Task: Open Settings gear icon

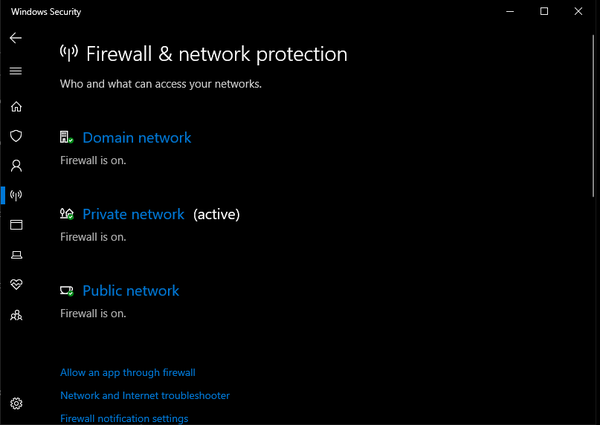Action: (16, 404)
